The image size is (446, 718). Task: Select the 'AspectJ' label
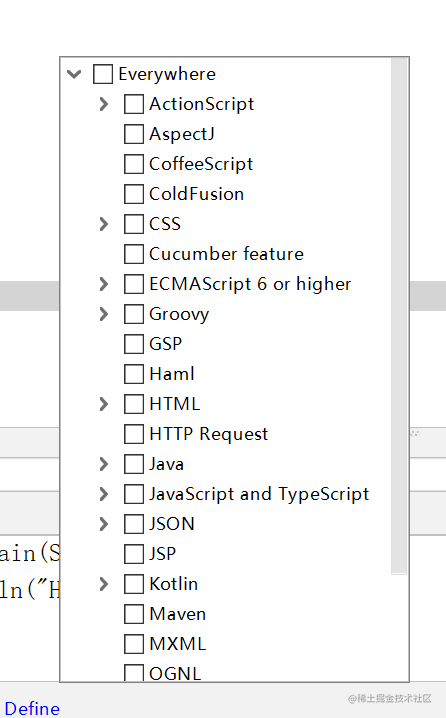pyautogui.click(x=182, y=135)
